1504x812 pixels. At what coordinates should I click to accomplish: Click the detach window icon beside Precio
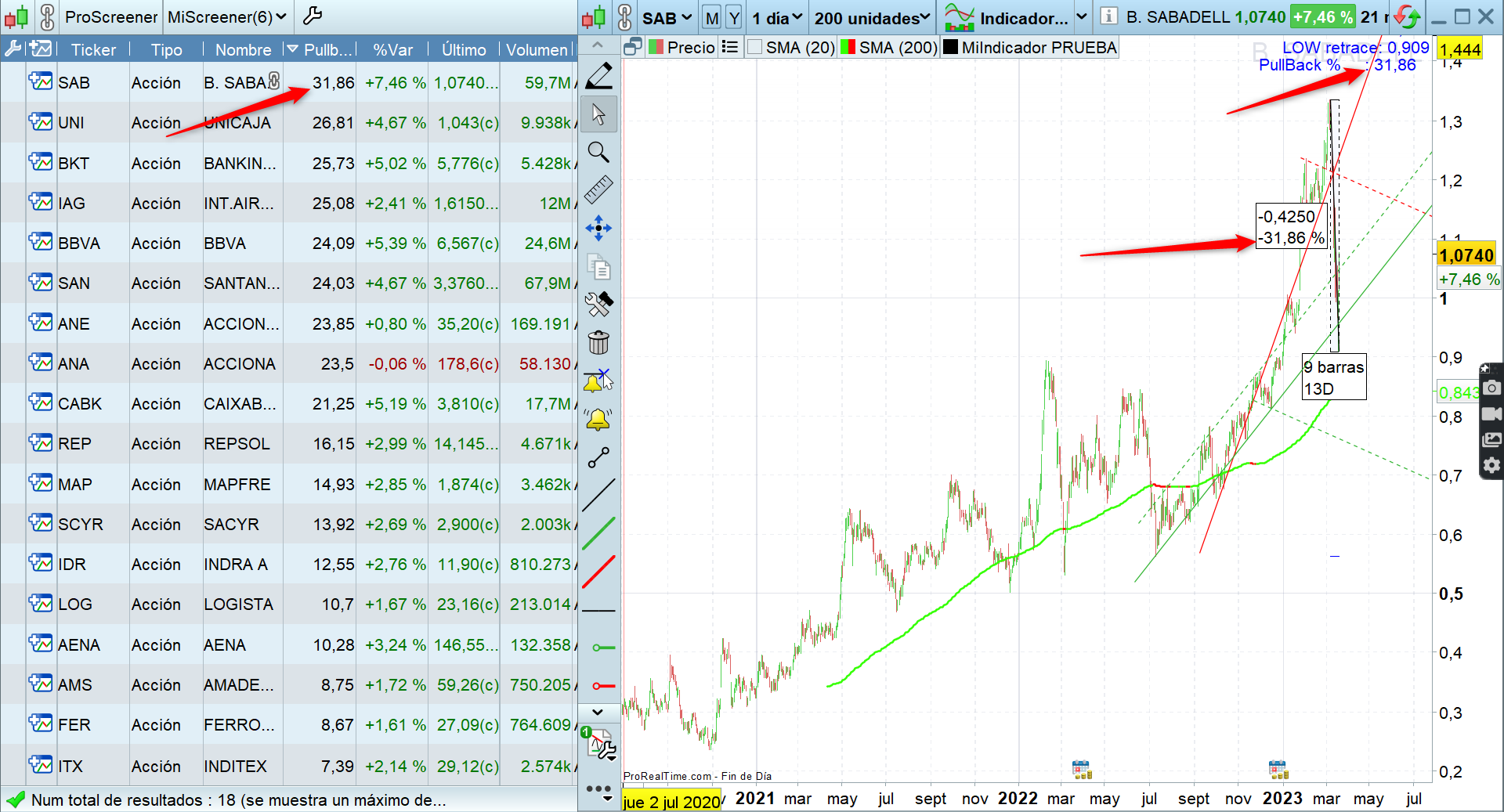click(632, 47)
